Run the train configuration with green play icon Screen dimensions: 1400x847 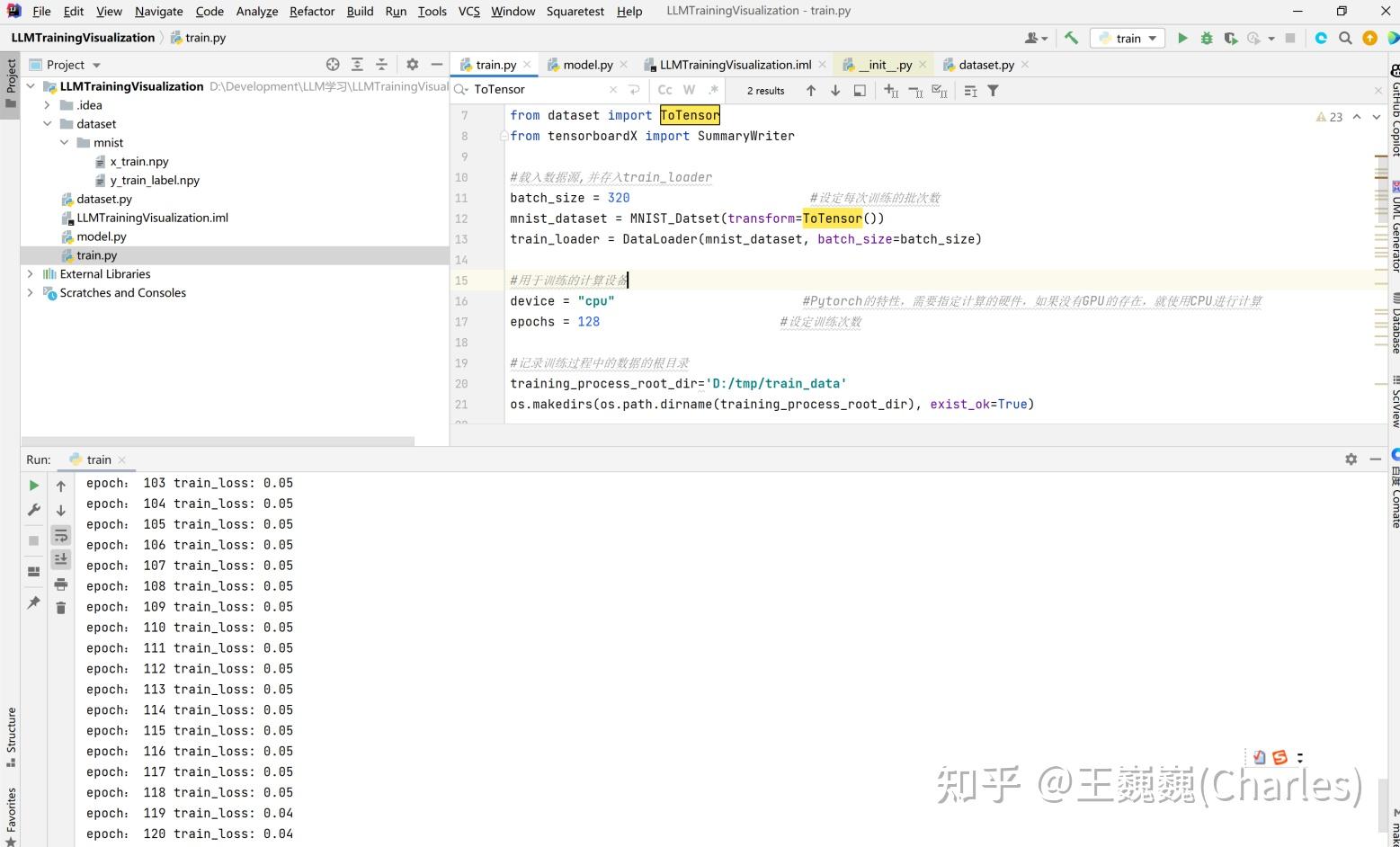pyautogui.click(x=1183, y=38)
